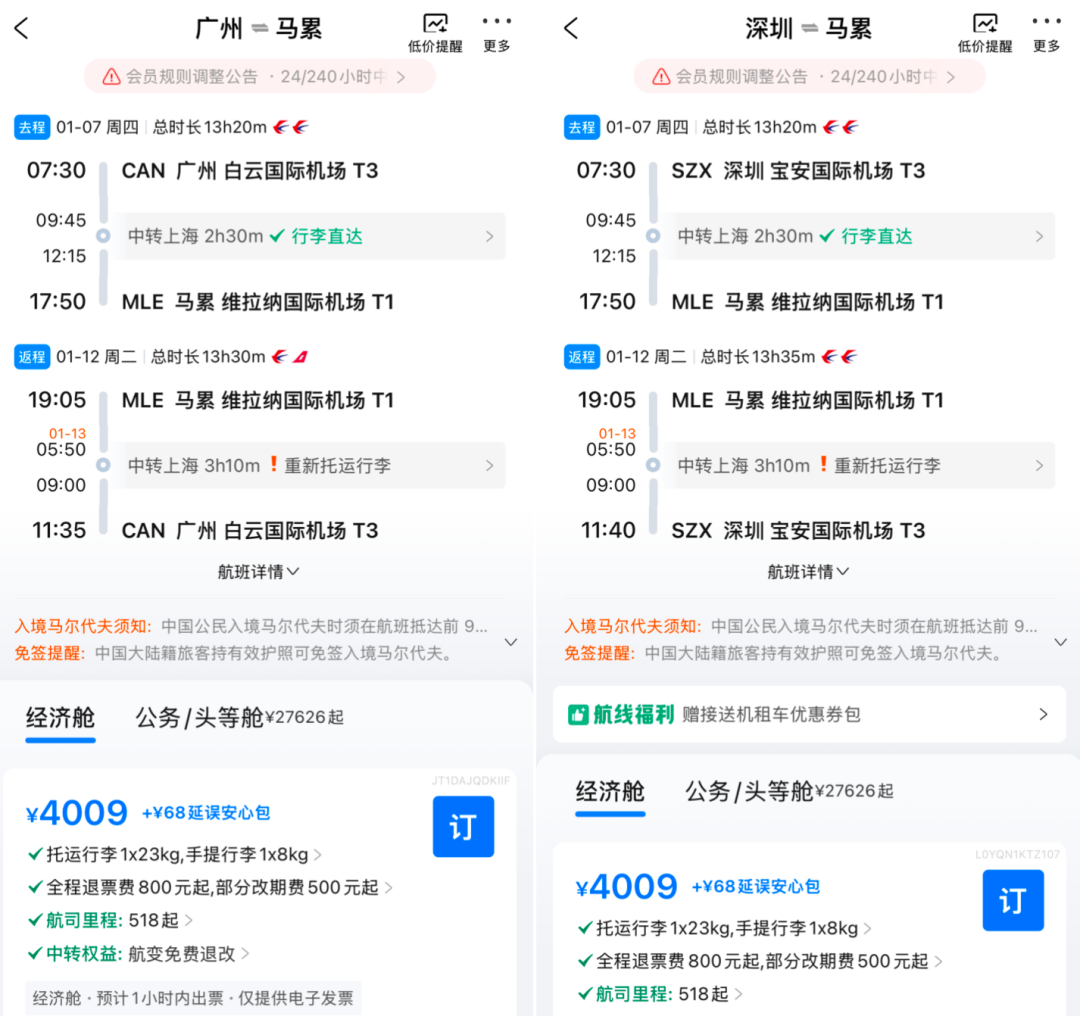
Task: Open 全程退票费800元起 rules on 广州 screen
Action: tap(210, 887)
